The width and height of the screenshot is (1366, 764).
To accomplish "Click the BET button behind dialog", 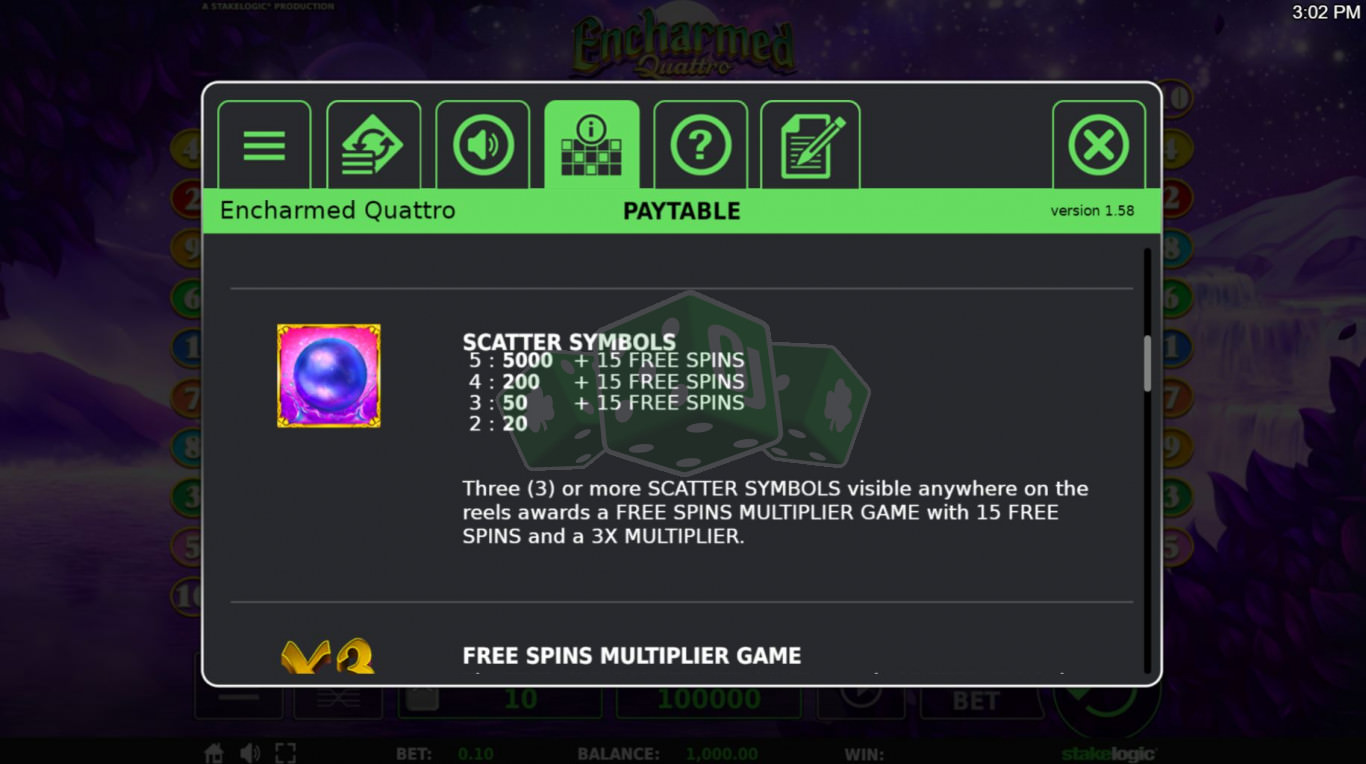I will pyautogui.click(x=976, y=701).
